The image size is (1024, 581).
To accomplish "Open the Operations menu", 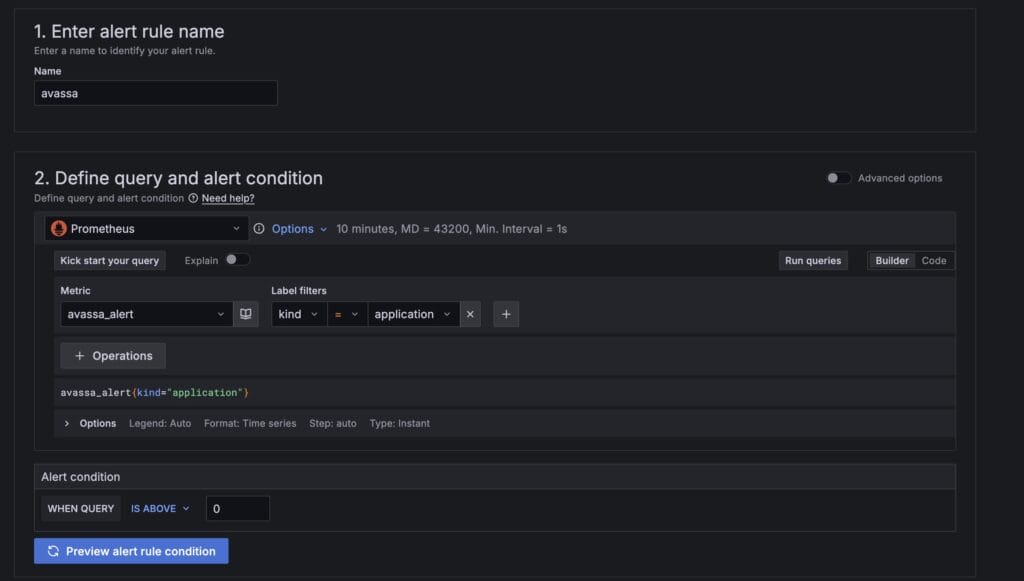I will click(x=113, y=355).
